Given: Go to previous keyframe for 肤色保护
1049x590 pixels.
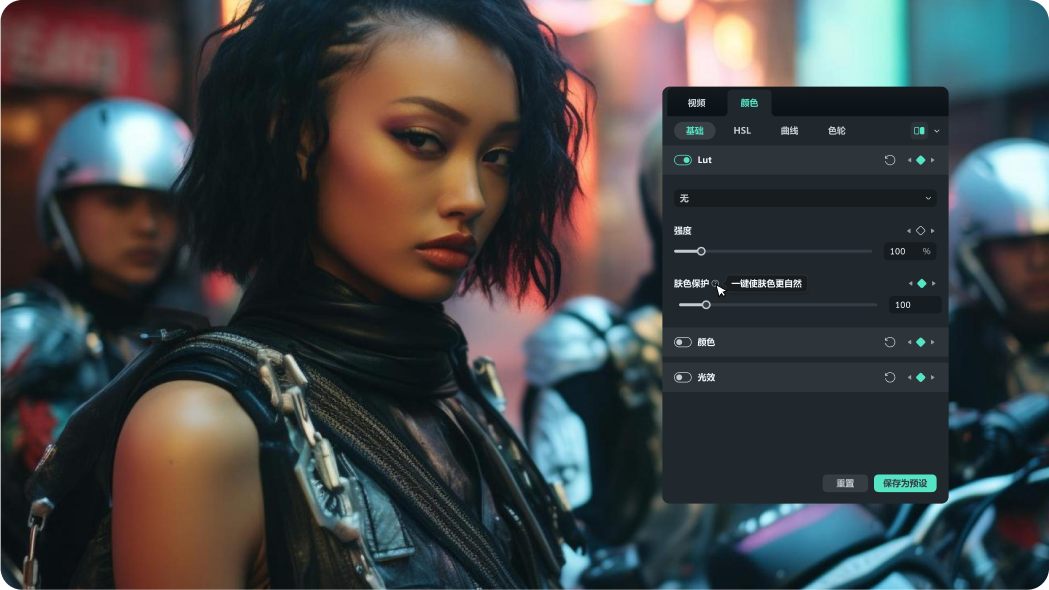Looking at the screenshot, I should [910, 284].
